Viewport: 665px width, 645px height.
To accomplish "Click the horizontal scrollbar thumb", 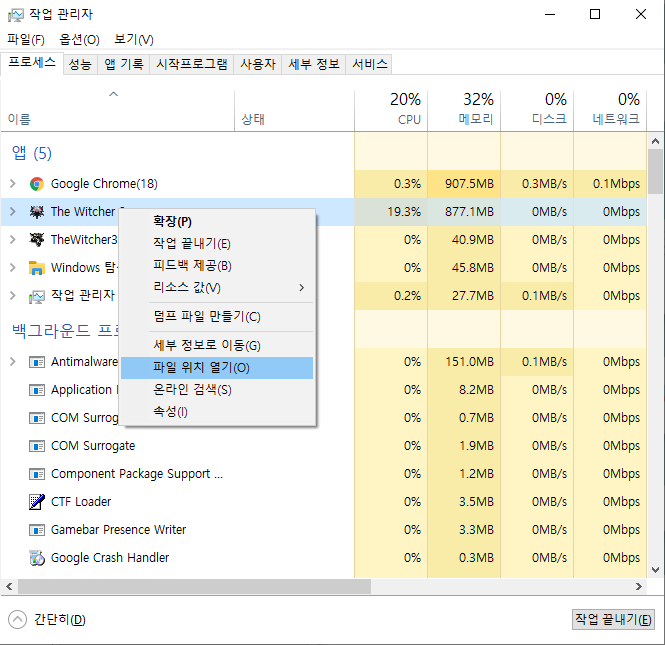I will coord(194,586).
